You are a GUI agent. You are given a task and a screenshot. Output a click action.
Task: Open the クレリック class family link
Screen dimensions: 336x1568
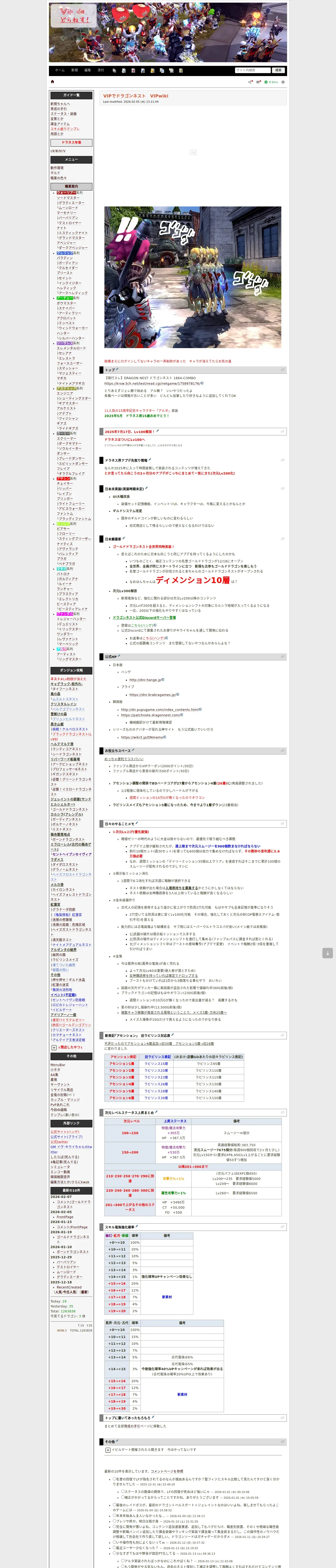point(65,253)
